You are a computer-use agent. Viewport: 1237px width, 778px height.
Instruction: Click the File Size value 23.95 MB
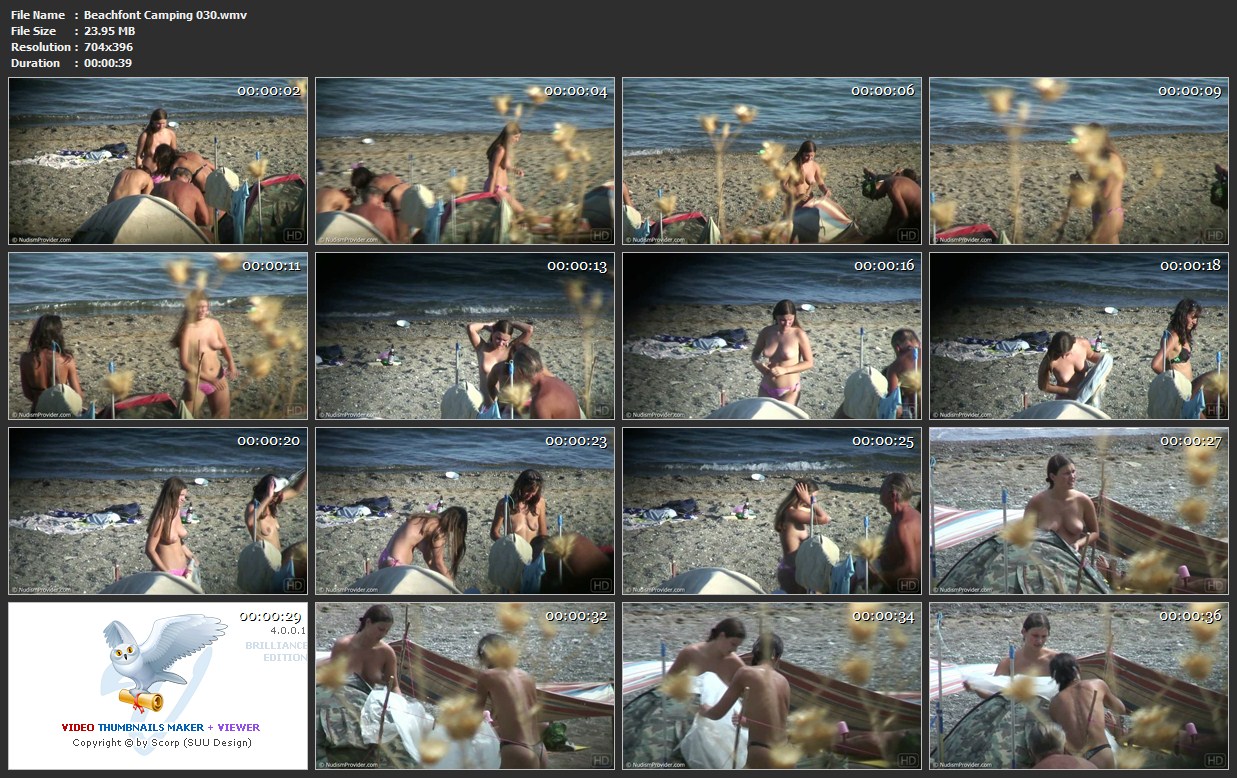point(109,31)
